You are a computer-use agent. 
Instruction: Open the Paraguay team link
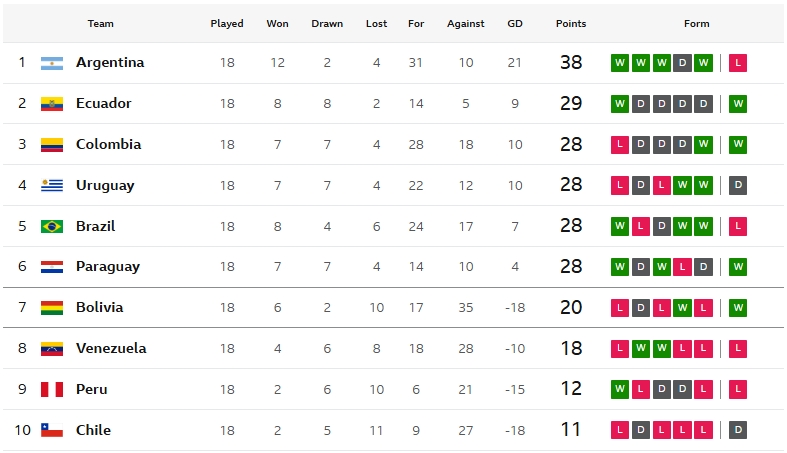108,267
